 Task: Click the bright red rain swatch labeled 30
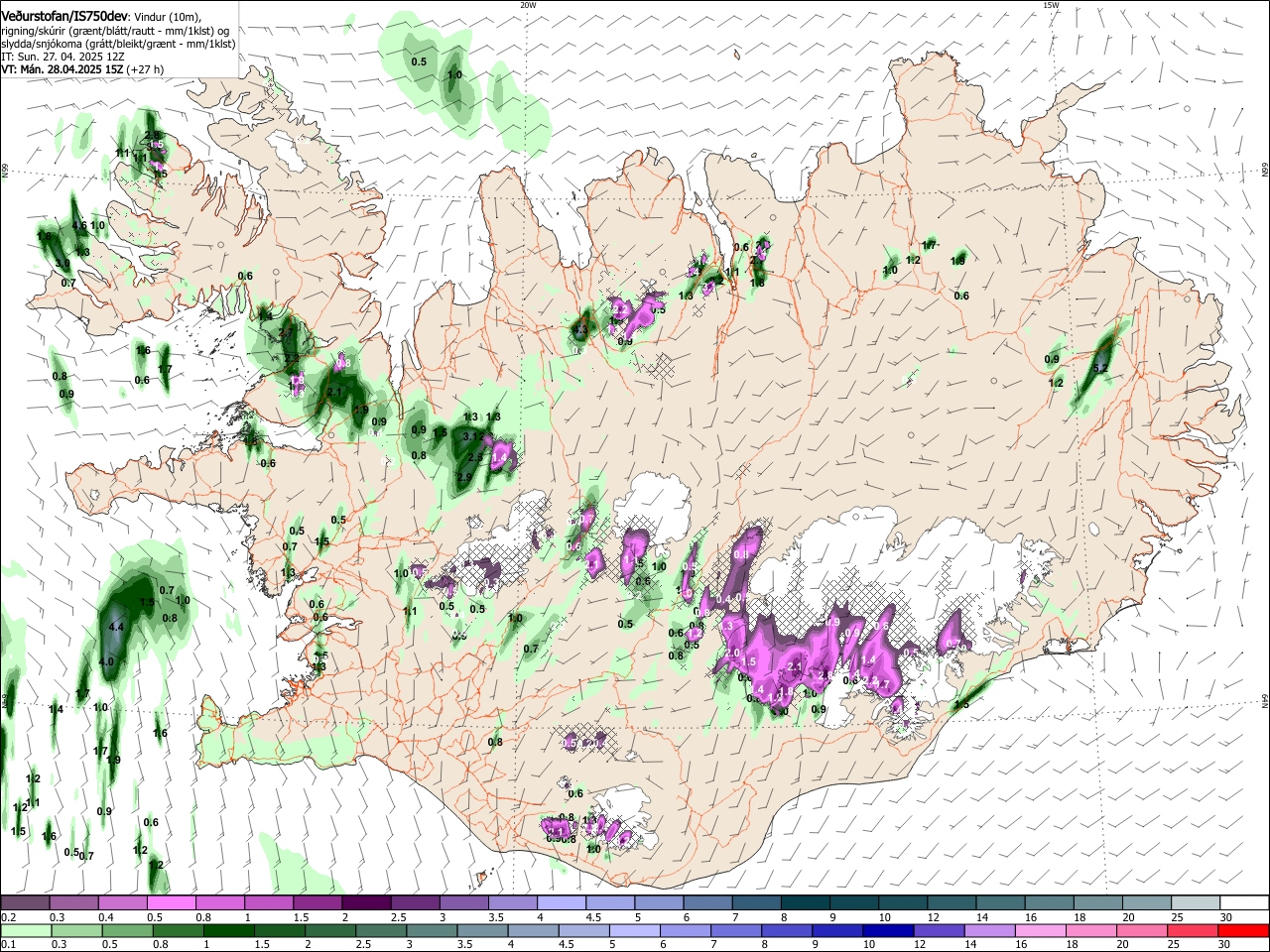pos(1244,930)
